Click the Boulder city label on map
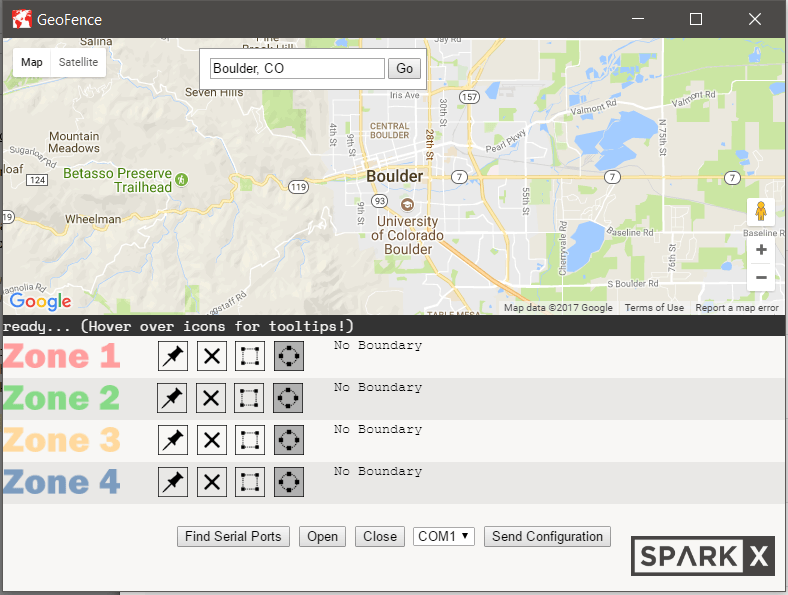 (x=395, y=176)
